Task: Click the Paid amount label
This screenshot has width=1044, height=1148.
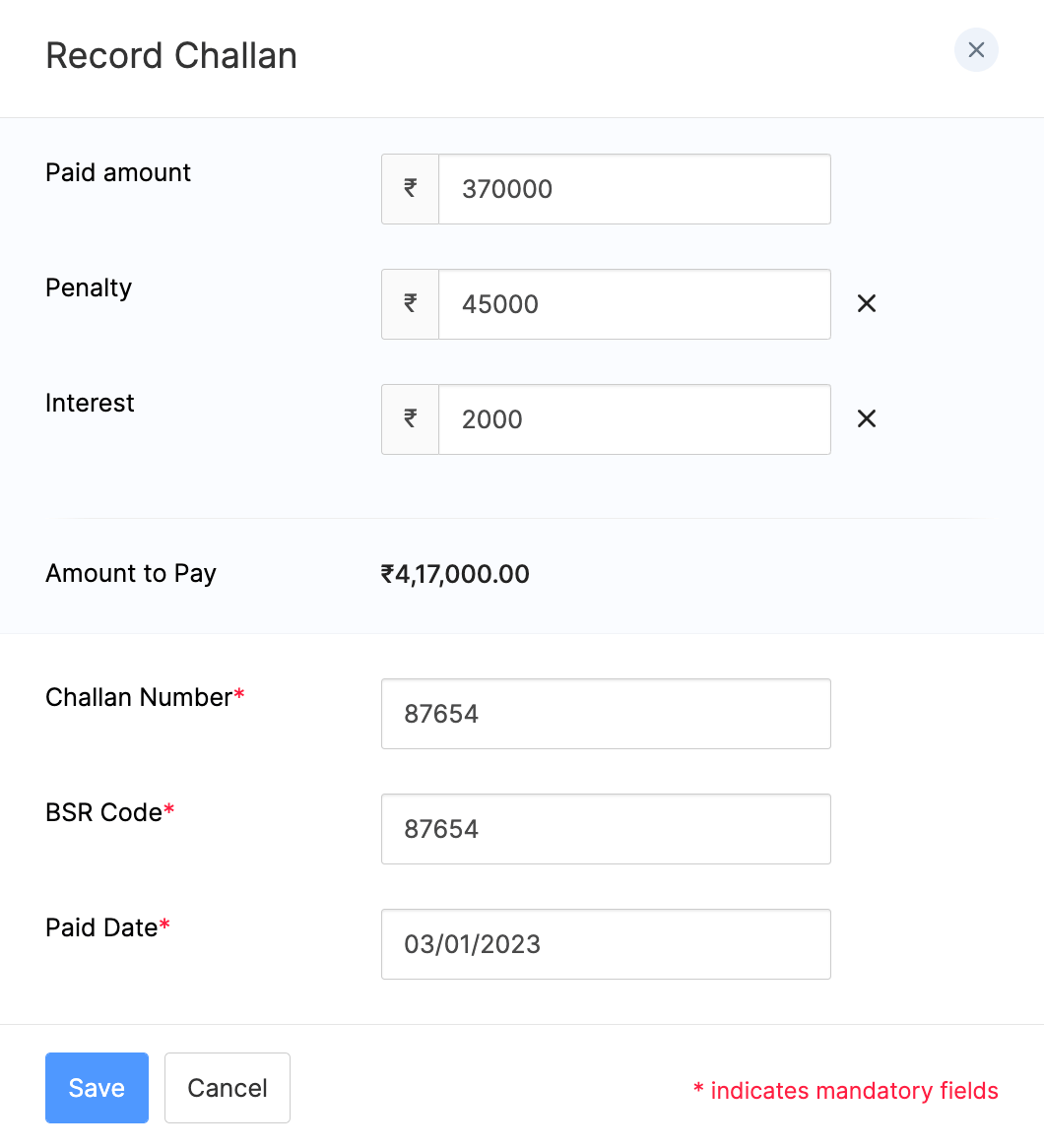Action: coord(118,173)
